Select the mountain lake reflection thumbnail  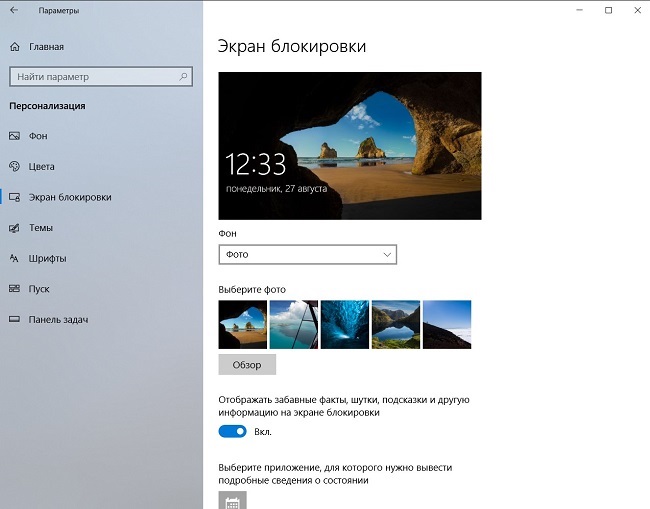[396, 325]
